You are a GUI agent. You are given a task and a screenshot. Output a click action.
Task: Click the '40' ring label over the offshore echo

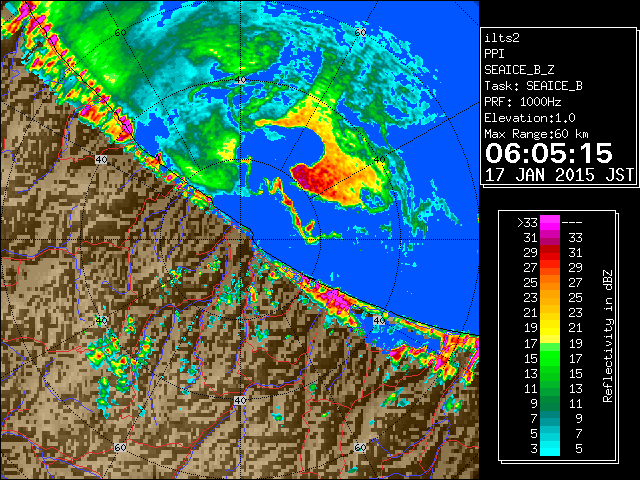point(380,160)
